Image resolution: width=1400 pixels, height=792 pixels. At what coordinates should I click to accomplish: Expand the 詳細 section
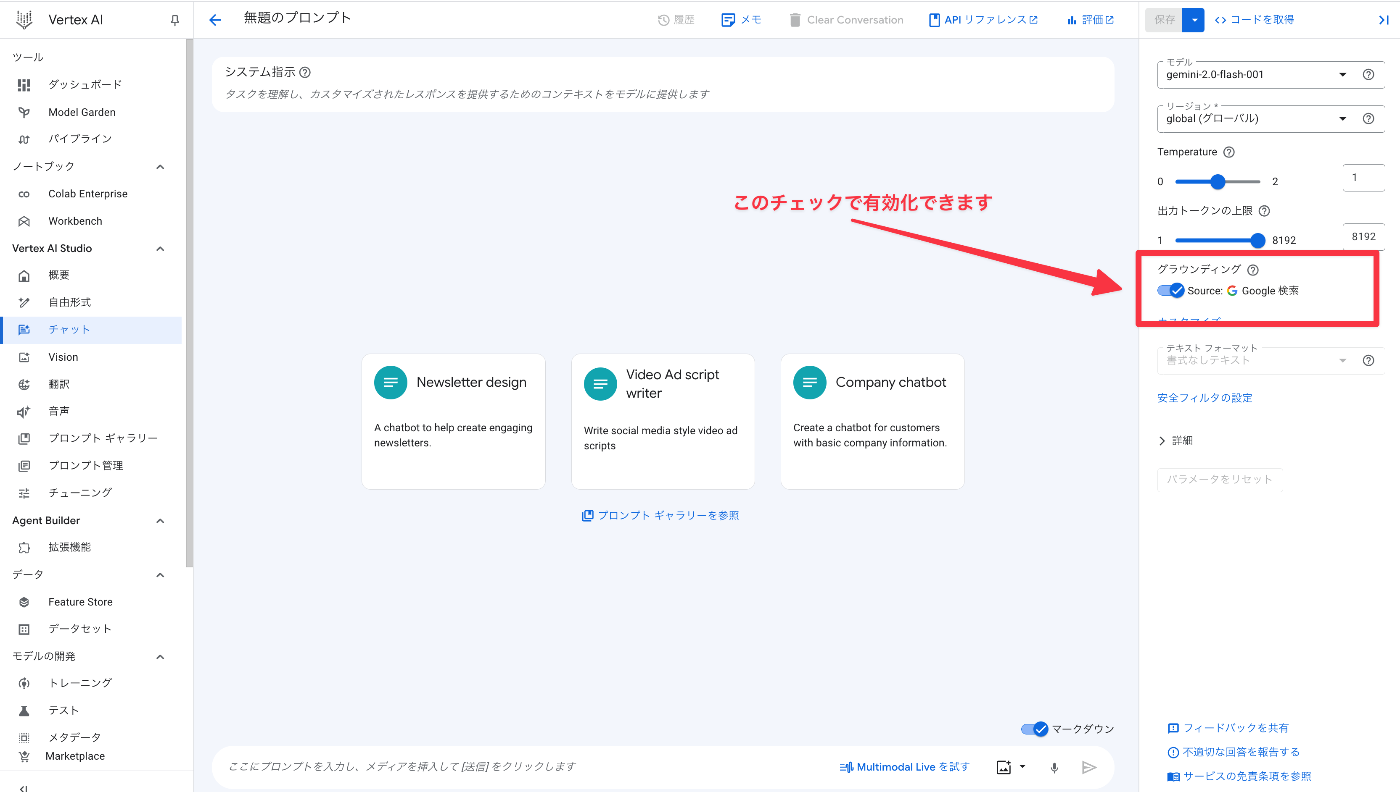[1175, 441]
